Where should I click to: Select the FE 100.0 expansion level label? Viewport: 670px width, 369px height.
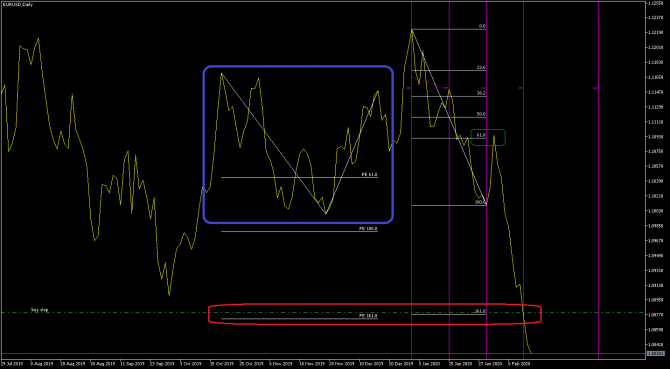[368, 228]
